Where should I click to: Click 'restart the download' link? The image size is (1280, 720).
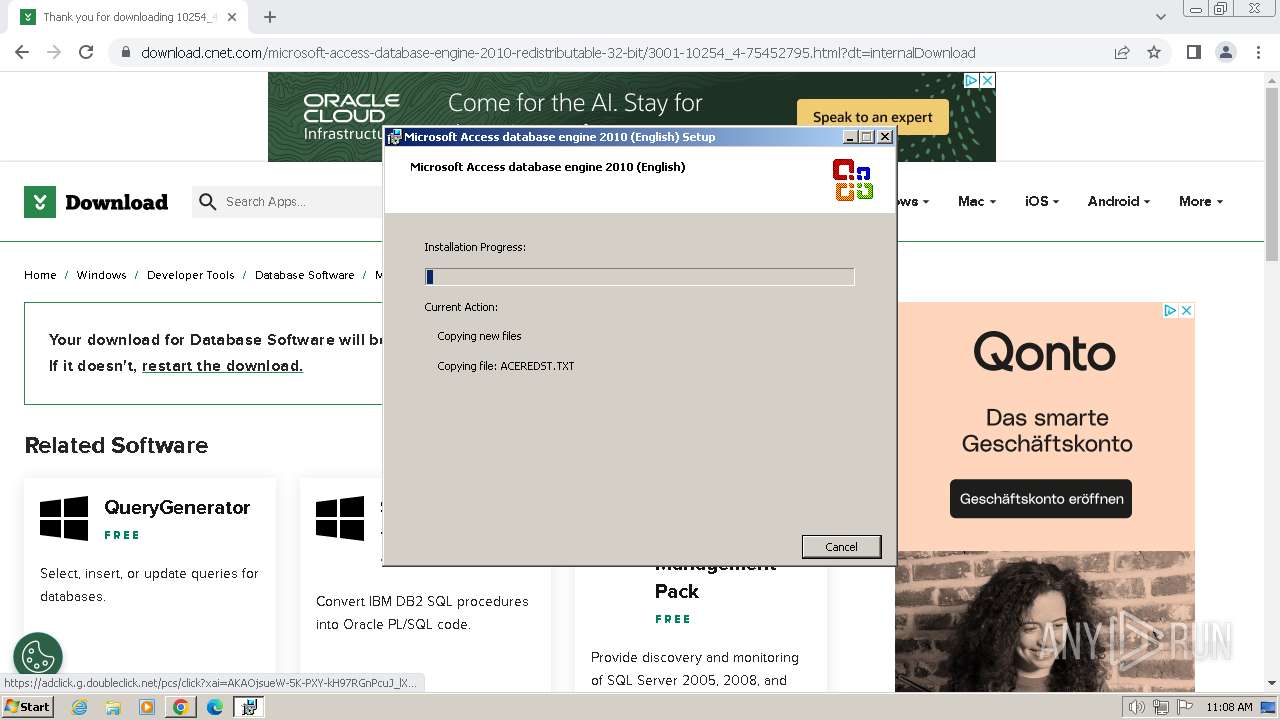[x=222, y=366]
